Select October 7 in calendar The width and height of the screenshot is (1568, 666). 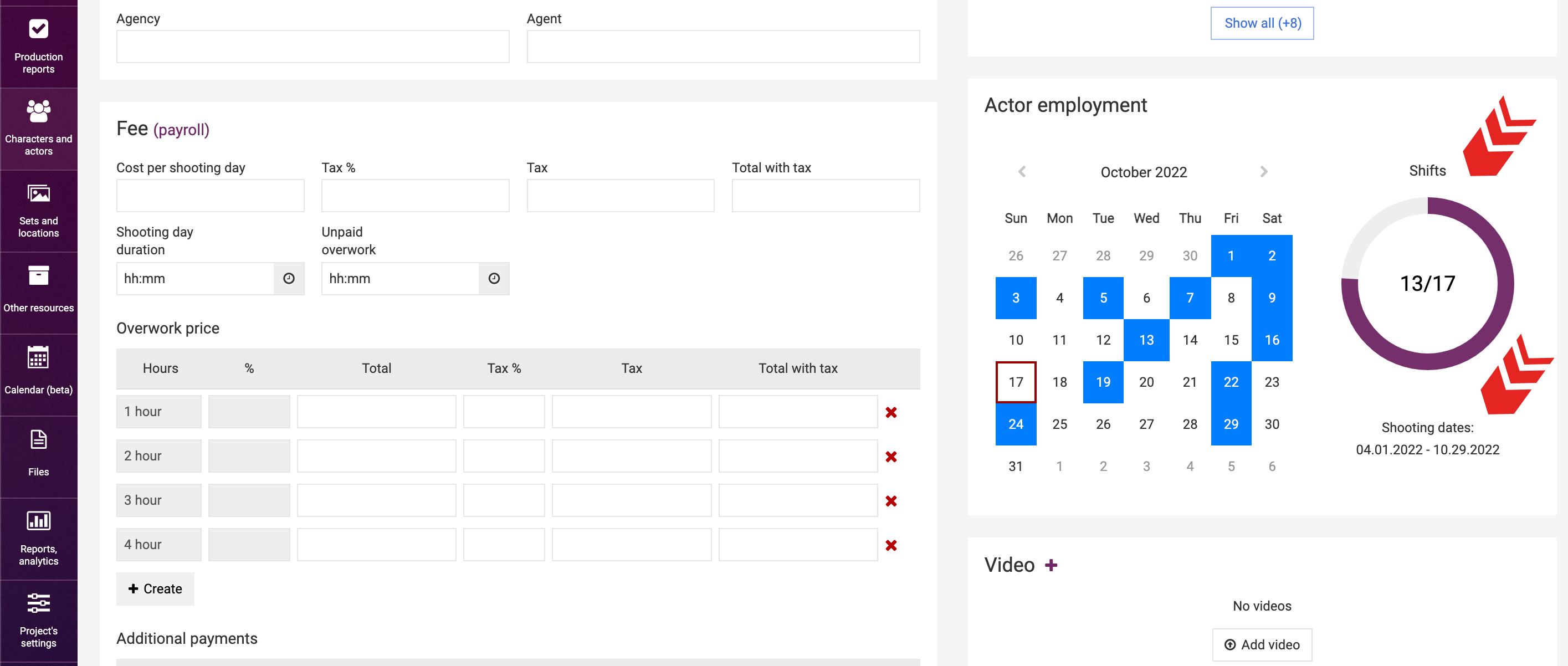[x=1190, y=298]
